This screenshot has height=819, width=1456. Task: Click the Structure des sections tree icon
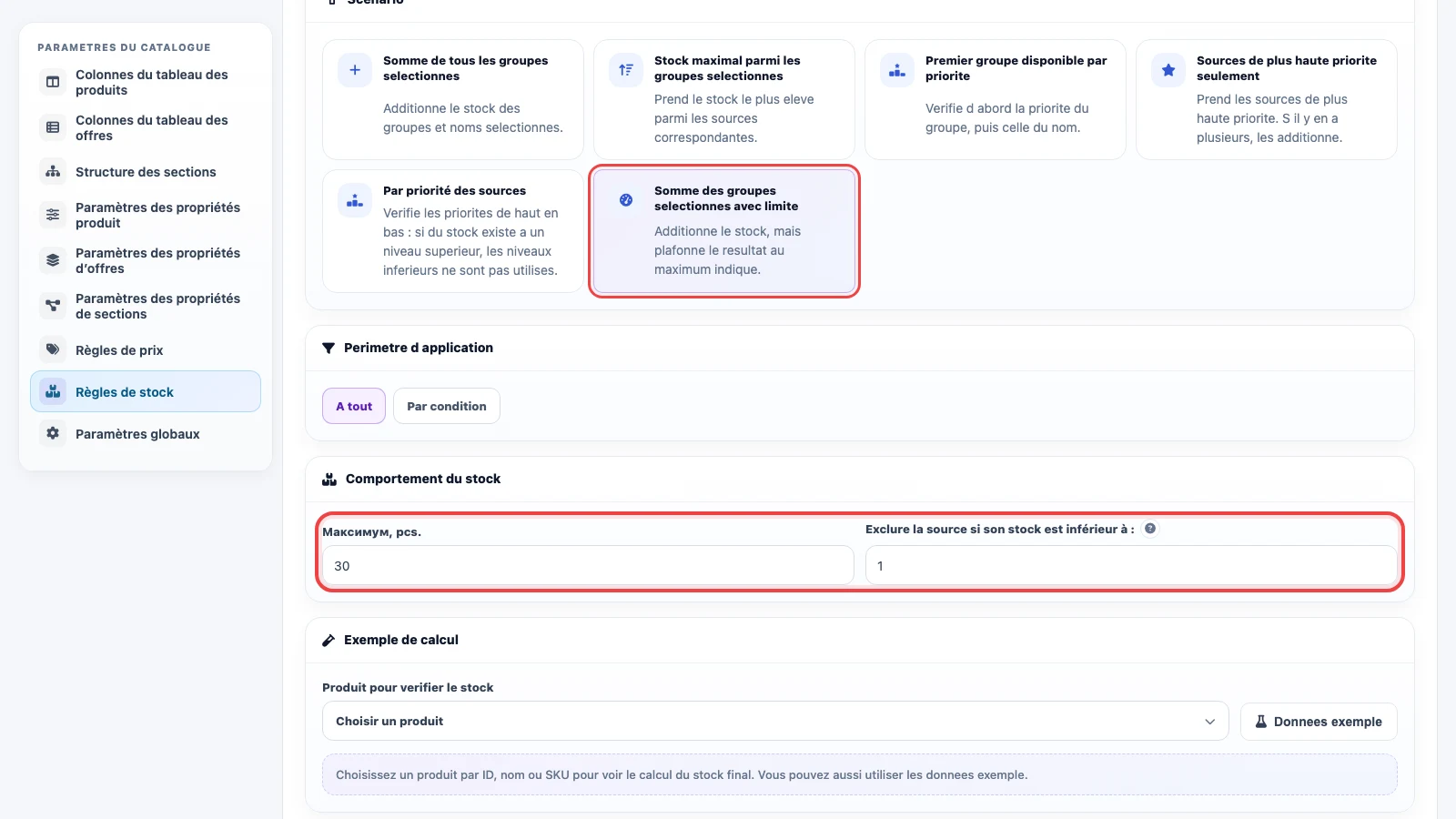pos(53,171)
